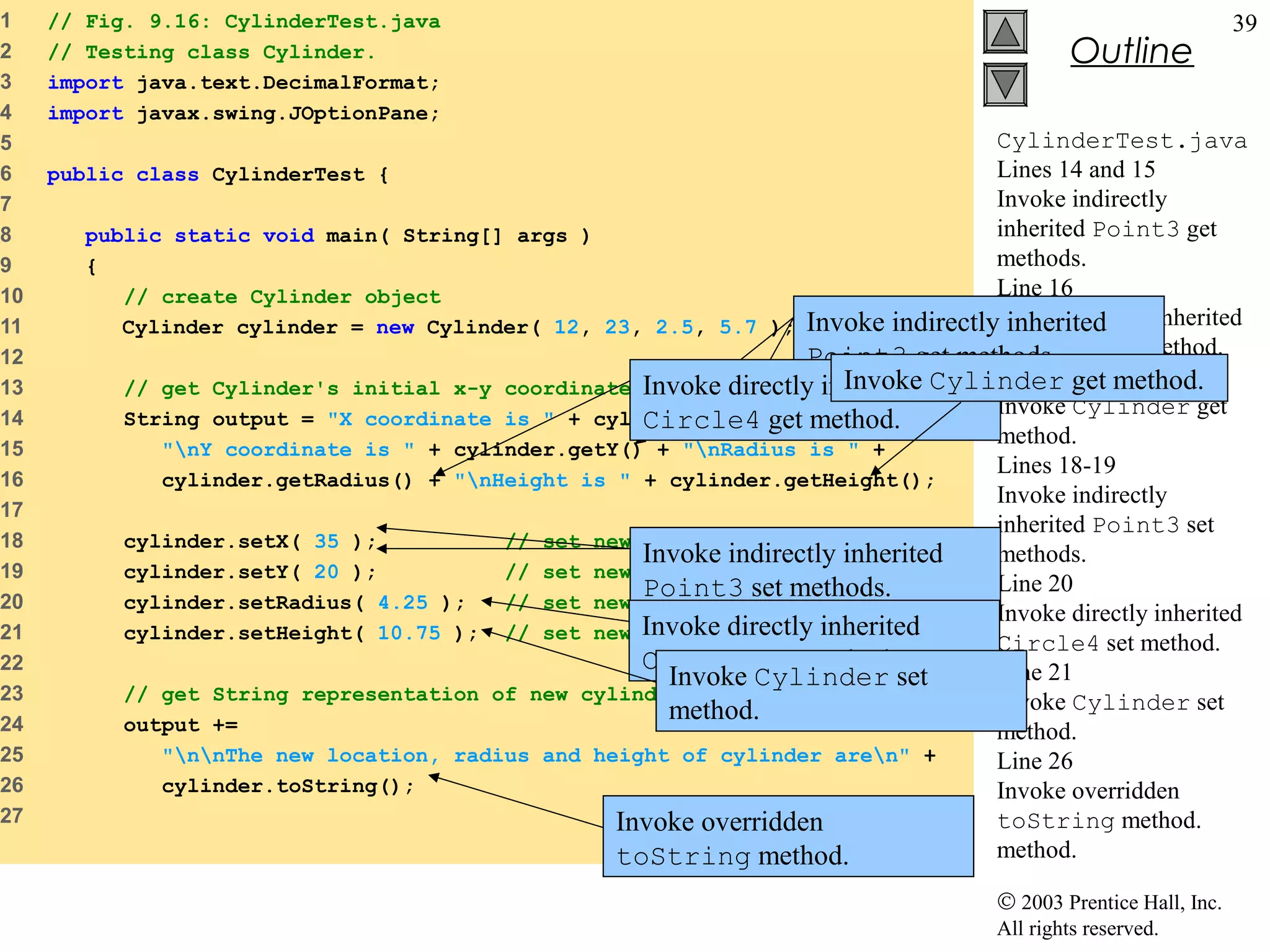
Task: Click the underlined Outline heading
Action: click(1131, 51)
